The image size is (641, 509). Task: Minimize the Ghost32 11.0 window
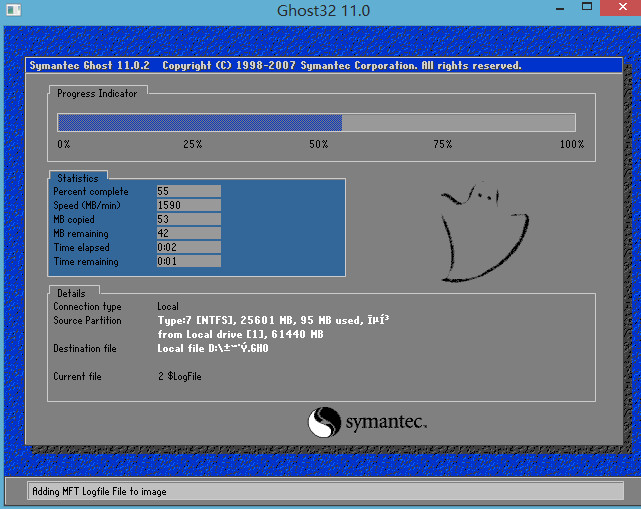560,8
